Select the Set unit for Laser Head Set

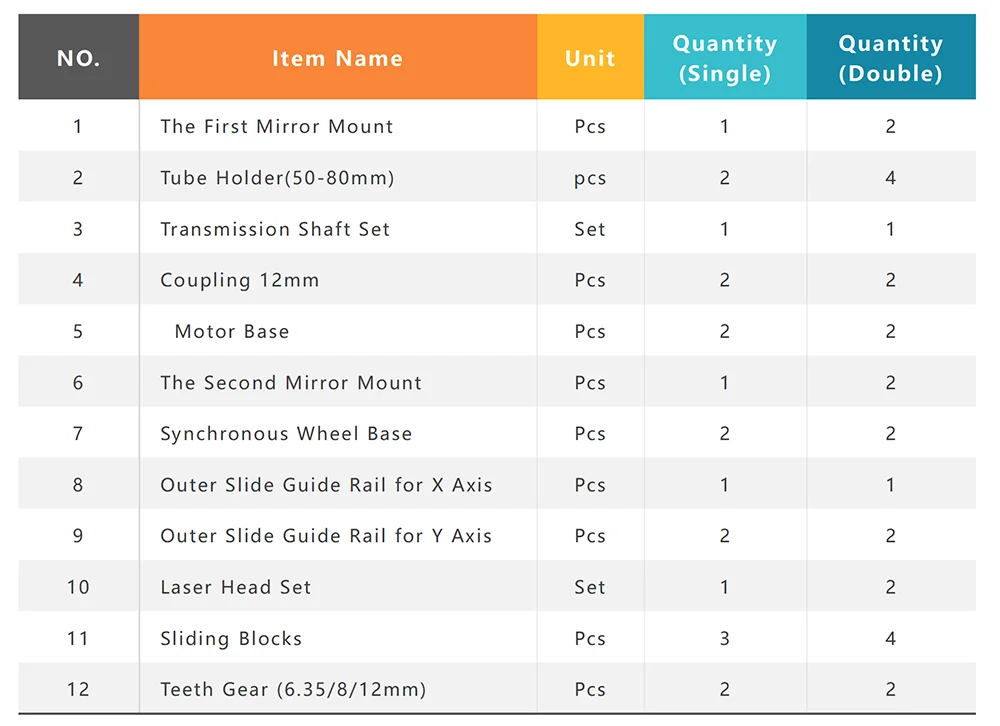(590, 587)
